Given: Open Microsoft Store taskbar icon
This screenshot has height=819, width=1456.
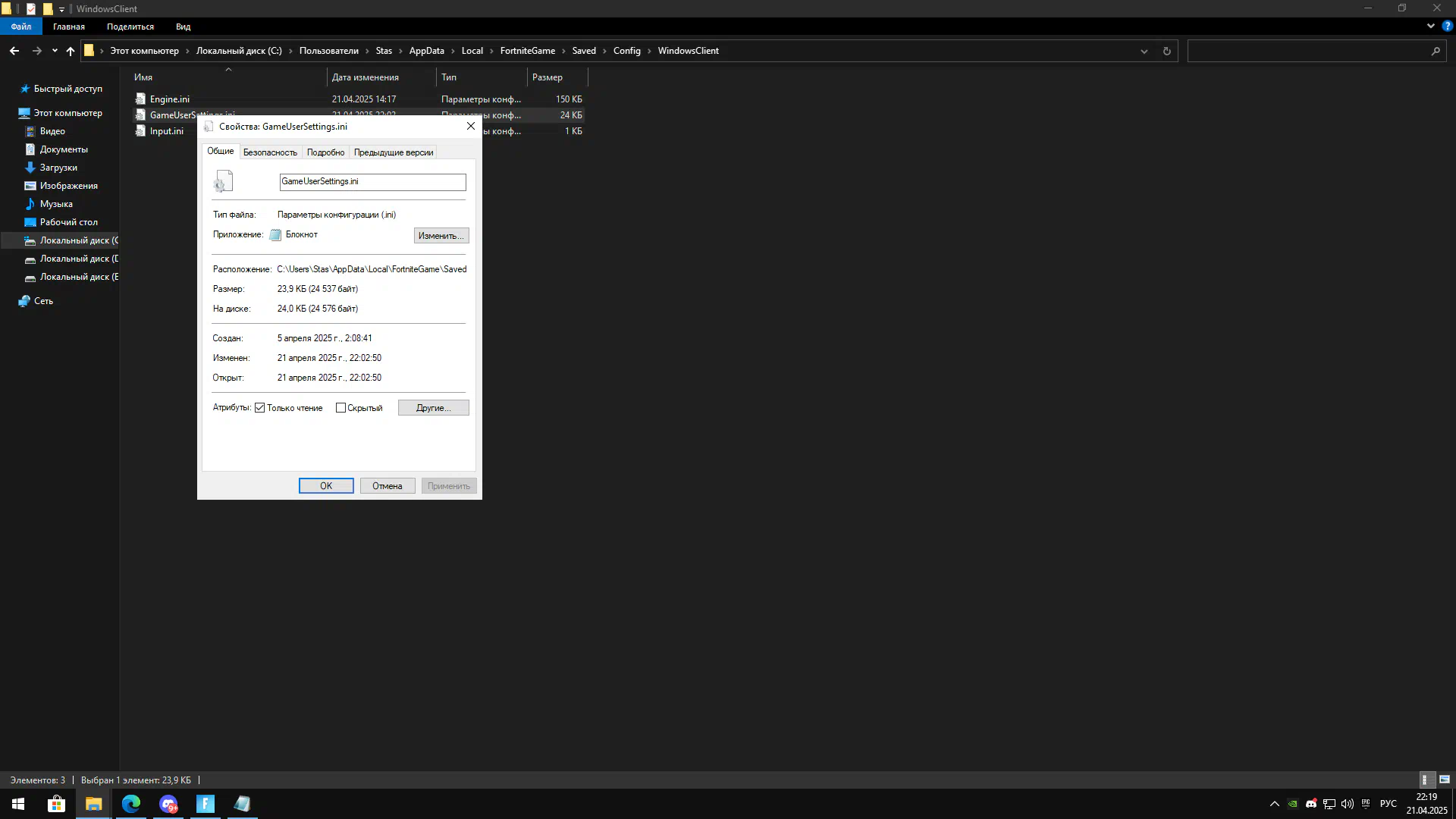Looking at the screenshot, I should click(56, 804).
